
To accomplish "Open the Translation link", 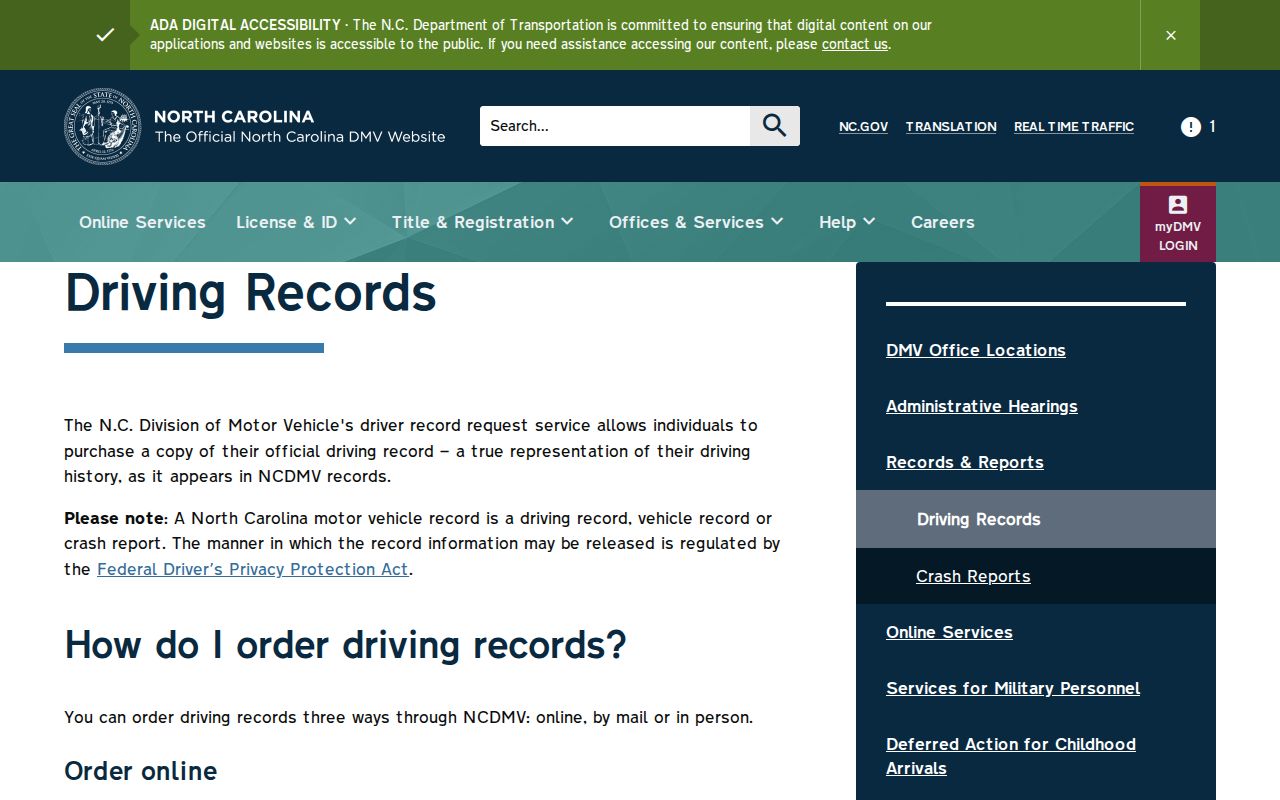I will pyautogui.click(x=951, y=126).
